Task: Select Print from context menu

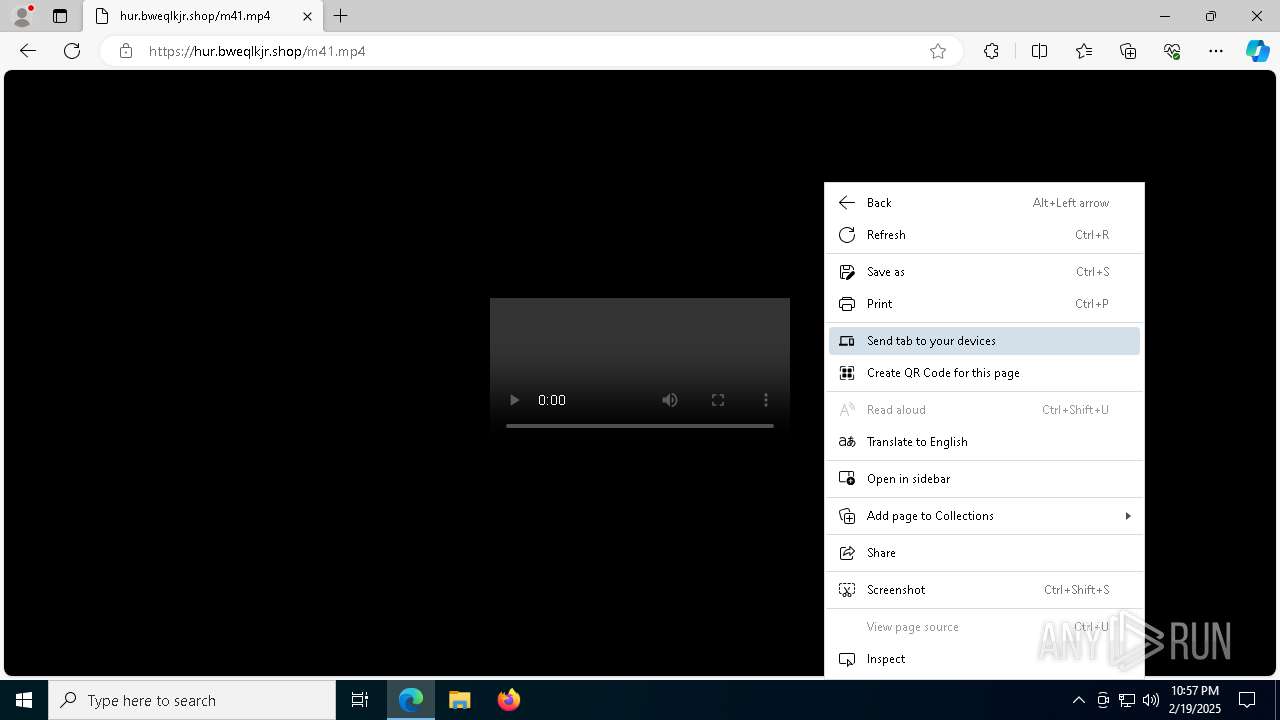Action: (x=984, y=304)
